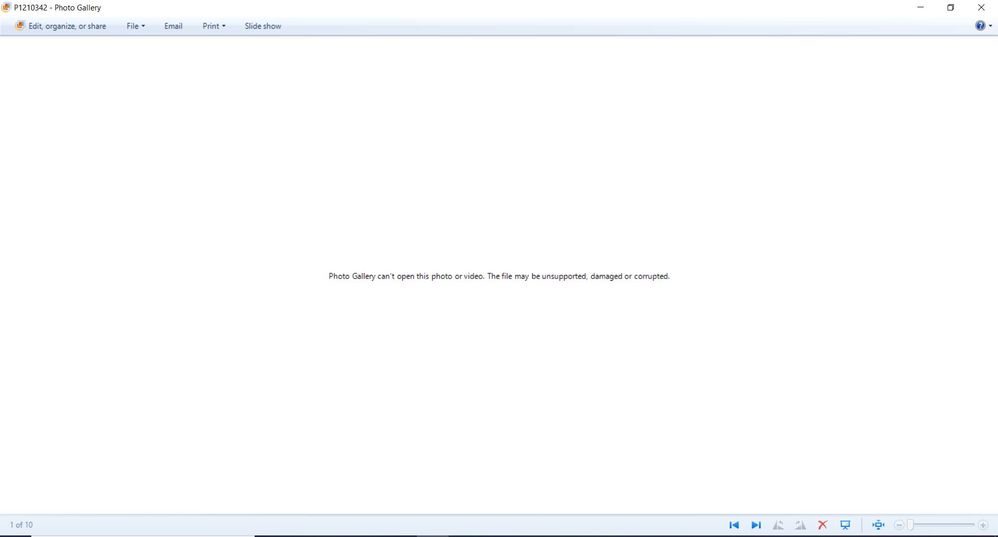Open the File dropdown menu
Screen dimensions: 998x537
(x=136, y=26)
